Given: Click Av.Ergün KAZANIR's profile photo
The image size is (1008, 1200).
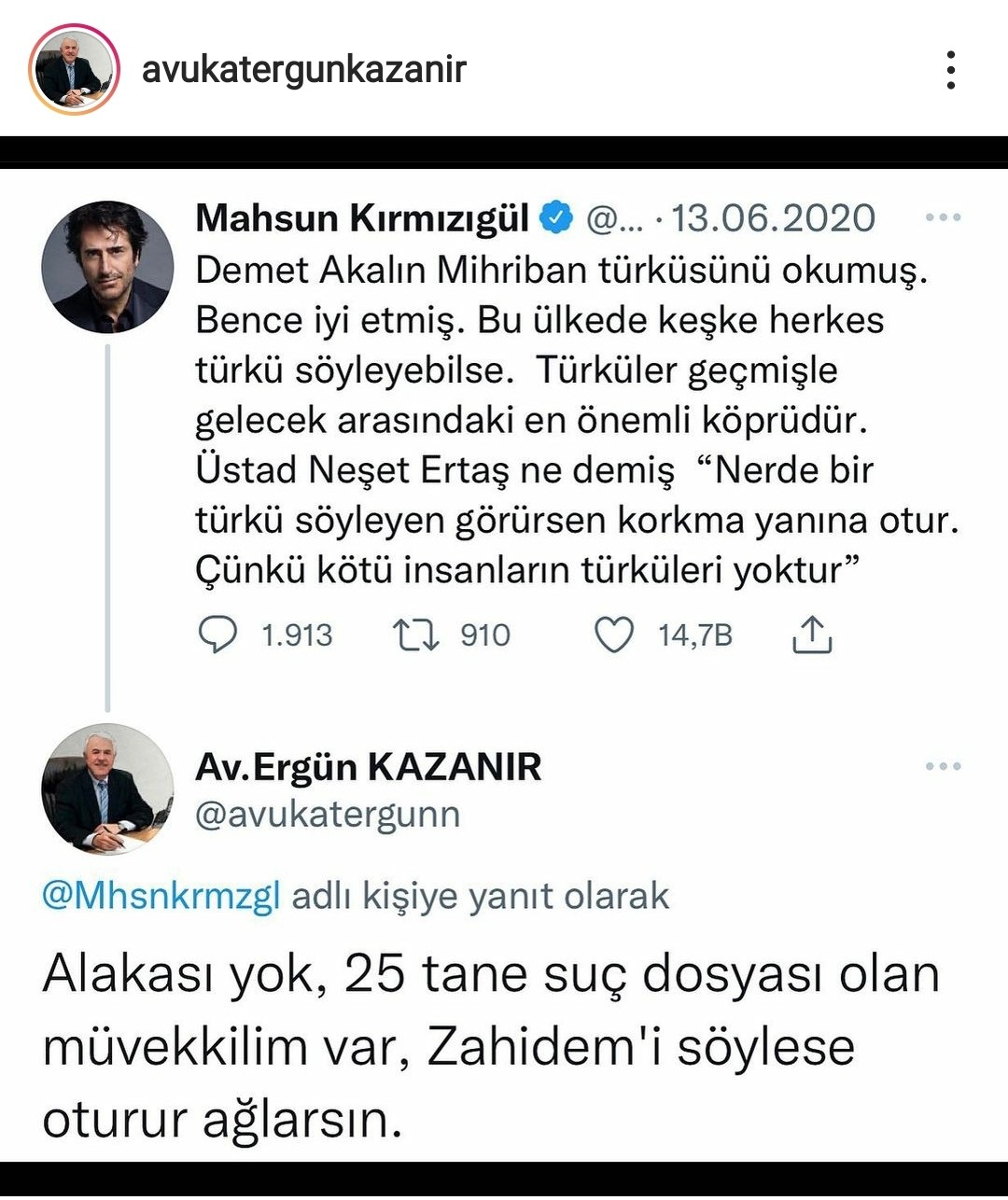Looking at the screenshot, I should tap(107, 788).
